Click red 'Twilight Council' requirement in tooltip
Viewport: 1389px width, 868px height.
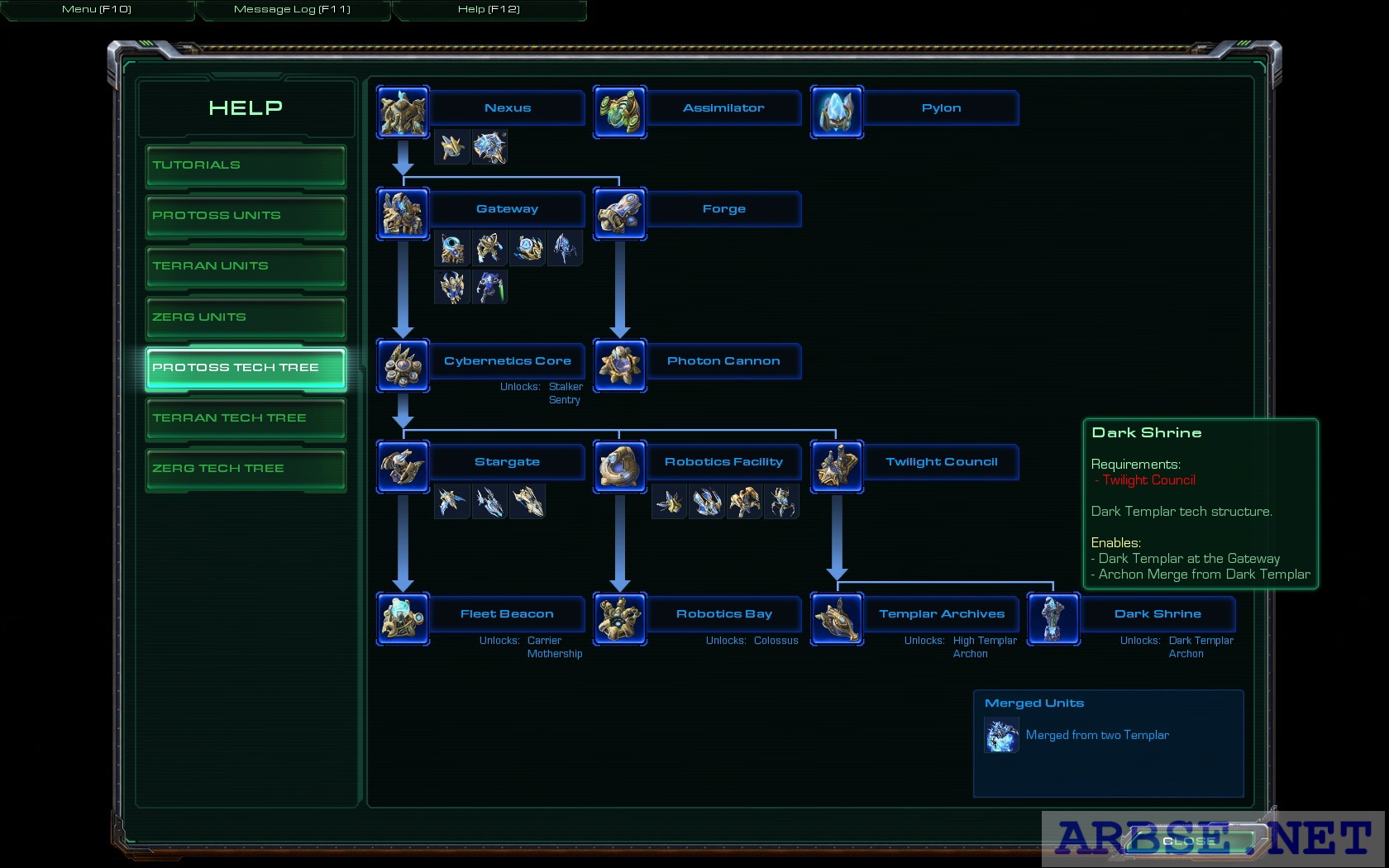coord(1148,480)
